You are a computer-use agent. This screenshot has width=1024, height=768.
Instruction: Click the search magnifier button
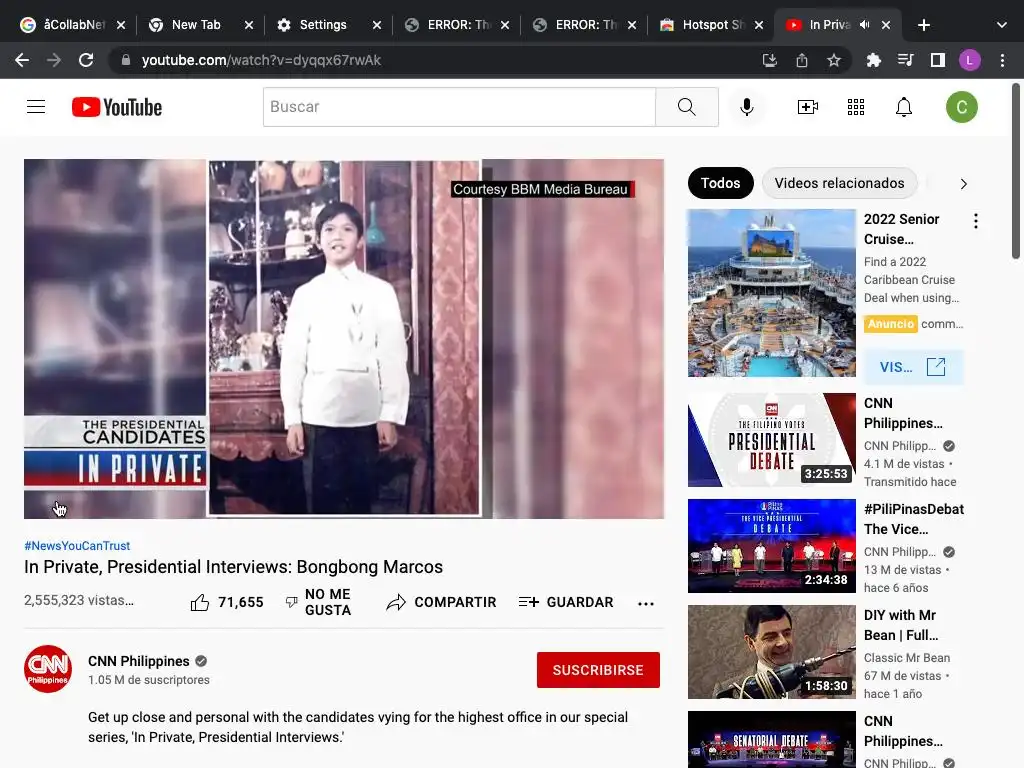pyautogui.click(x=686, y=106)
